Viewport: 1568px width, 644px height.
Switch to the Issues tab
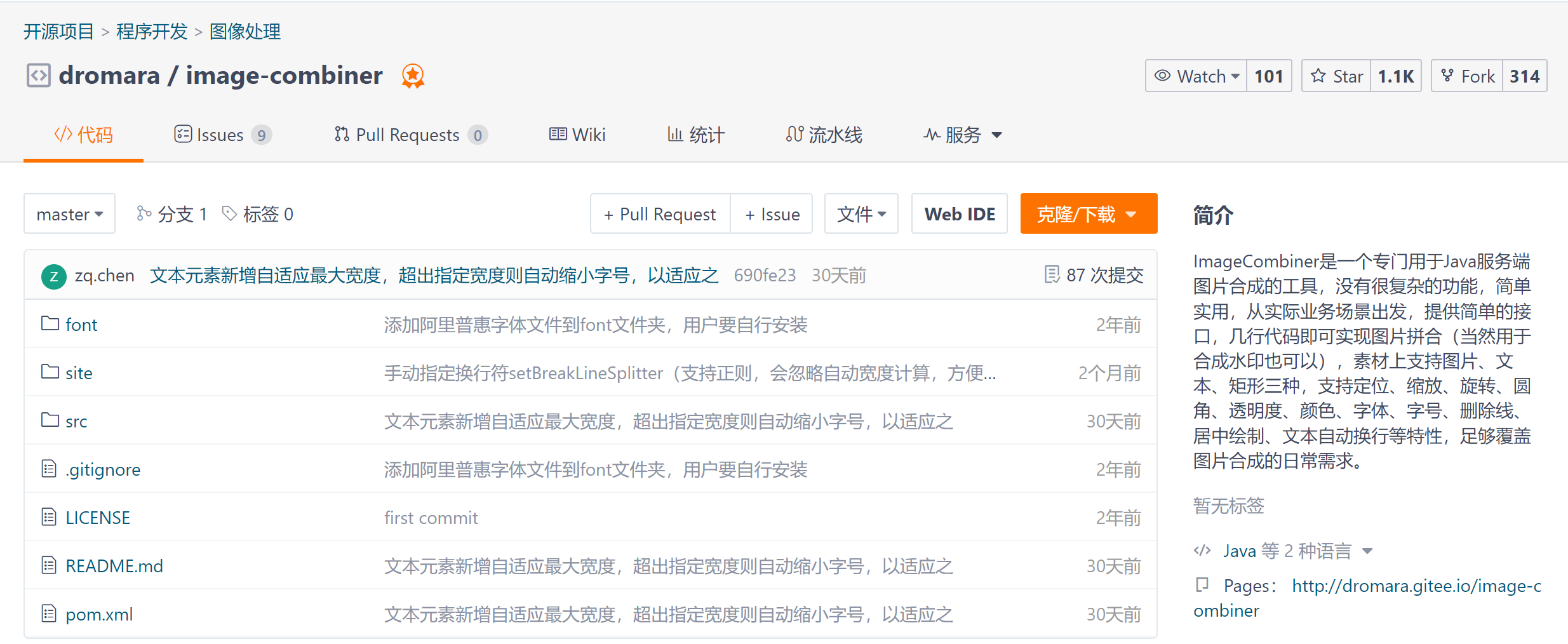(219, 134)
